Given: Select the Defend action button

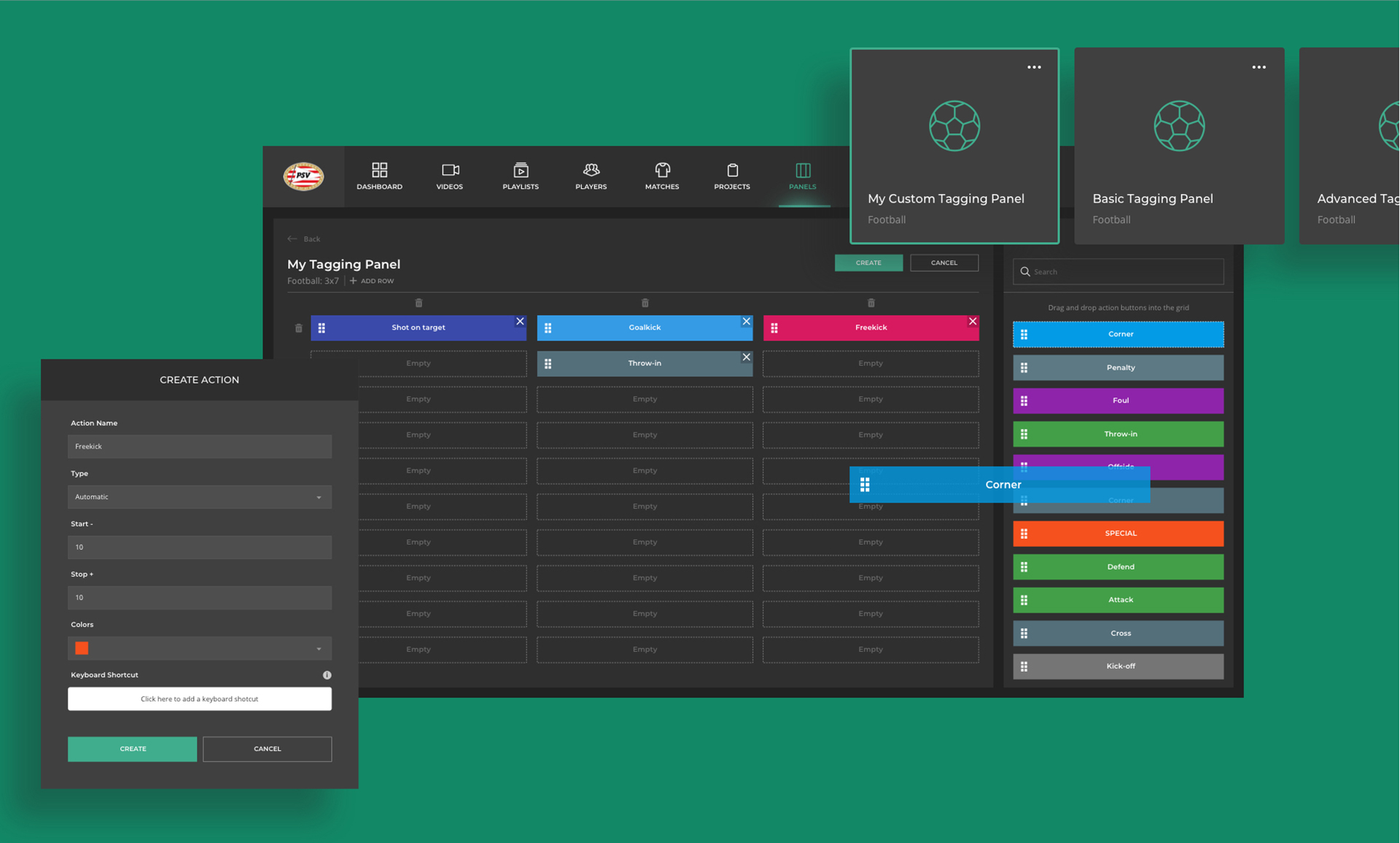Looking at the screenshot, I should [1118, 567].
